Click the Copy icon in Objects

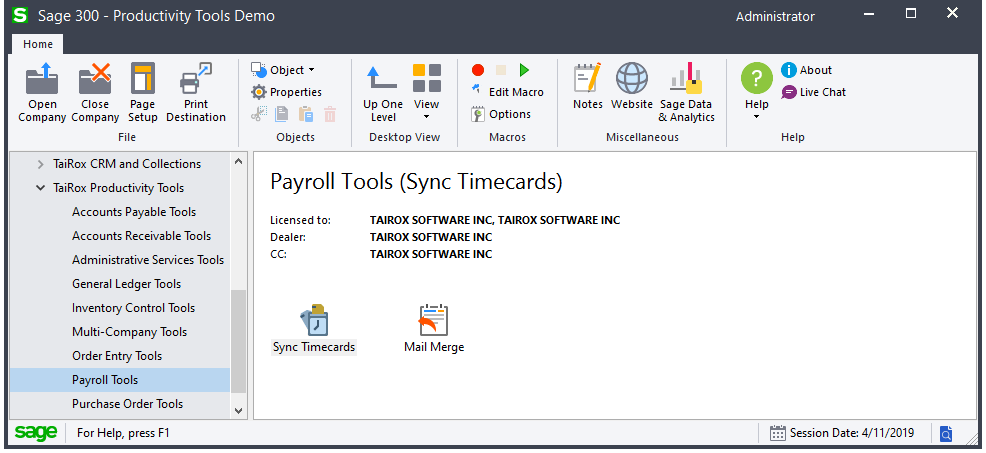coord(282,114)
